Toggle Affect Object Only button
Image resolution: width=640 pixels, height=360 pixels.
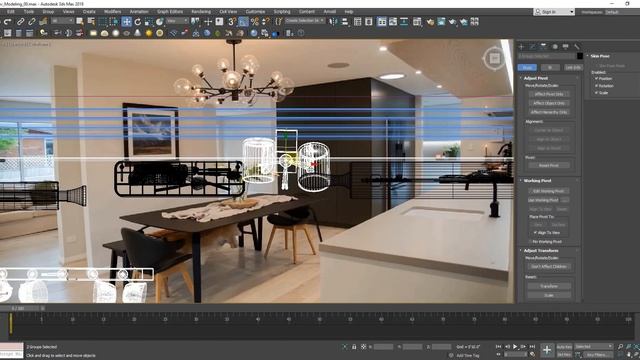[x=549, y=103]
